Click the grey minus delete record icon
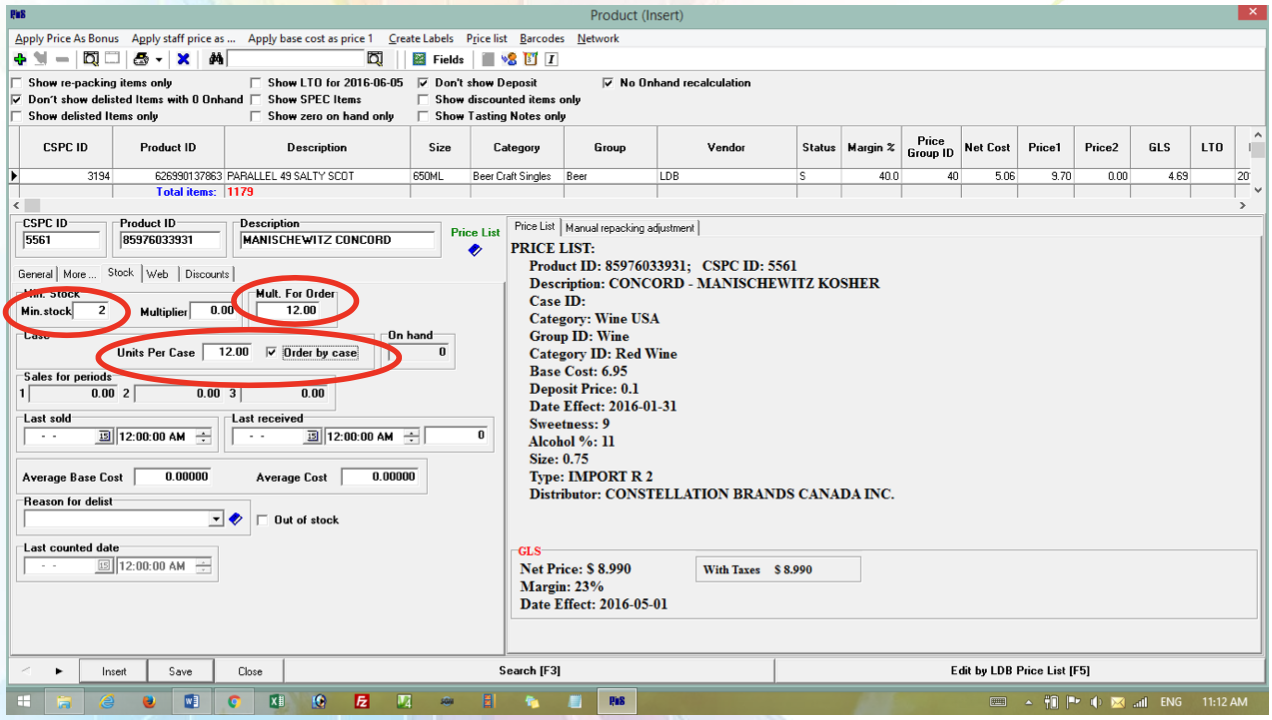The image size is (1272, 720). pos(62,59)
